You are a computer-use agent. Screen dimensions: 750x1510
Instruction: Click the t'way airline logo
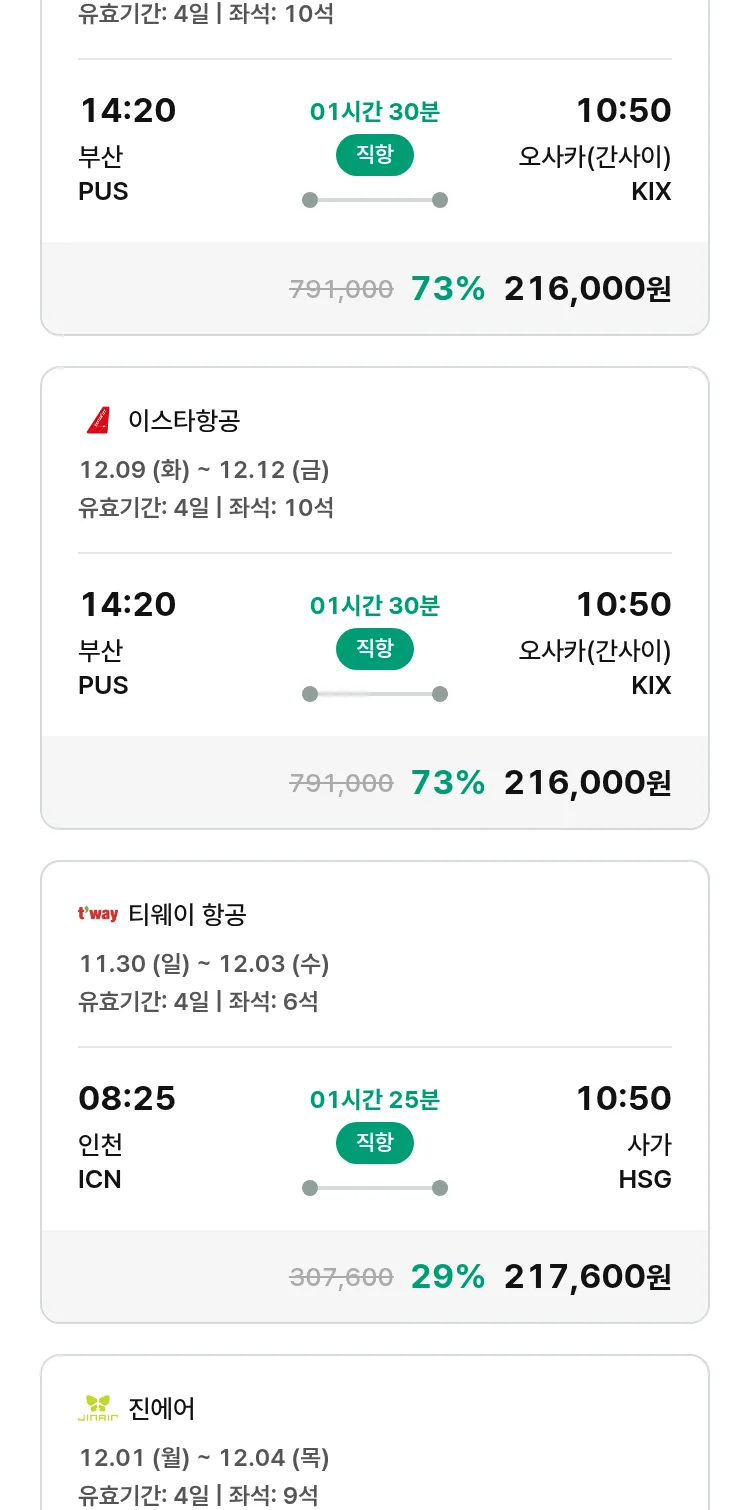[98, 914]
